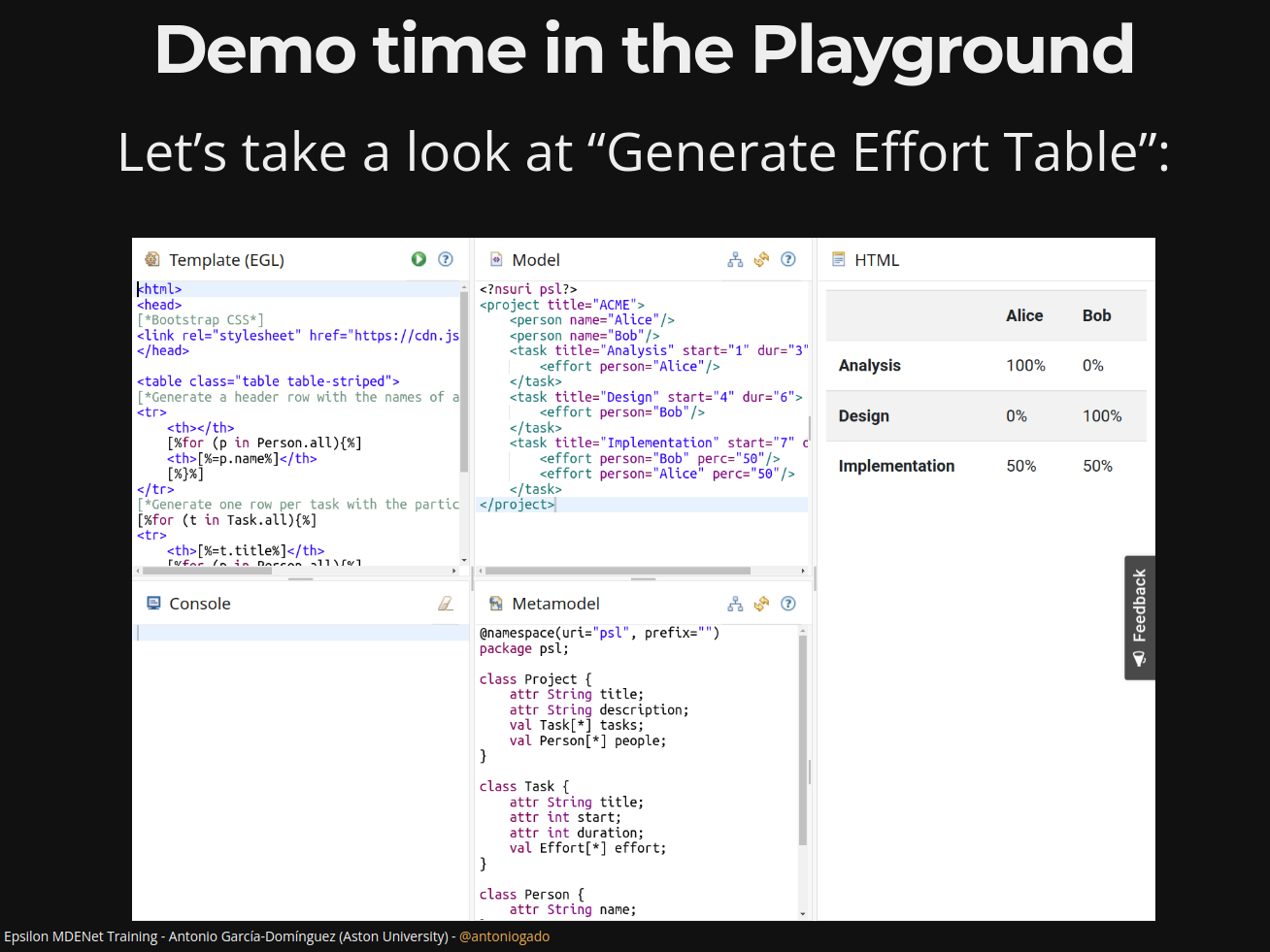Click the Feedback side tab
This screenshot has height=952, width=1270.
point(1139,617)
